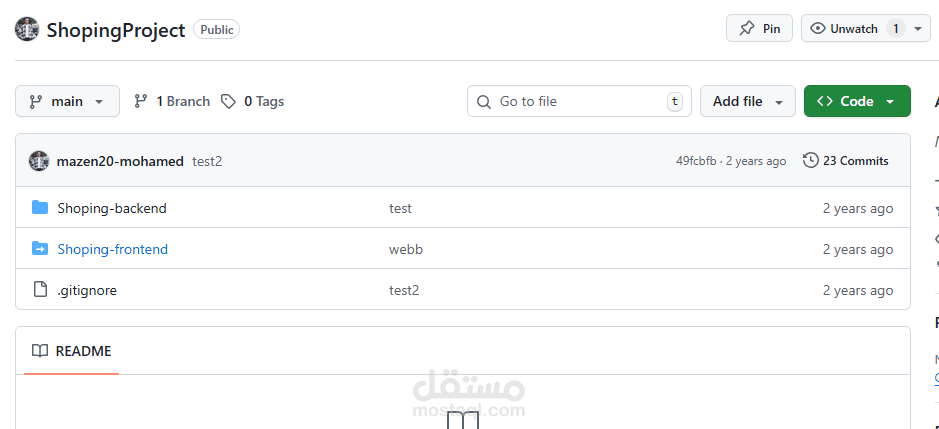Viewport: 939px width, 429px height.
Task: Click 2 years ago in Shoping-frontend row
Action: coord(858,249)
